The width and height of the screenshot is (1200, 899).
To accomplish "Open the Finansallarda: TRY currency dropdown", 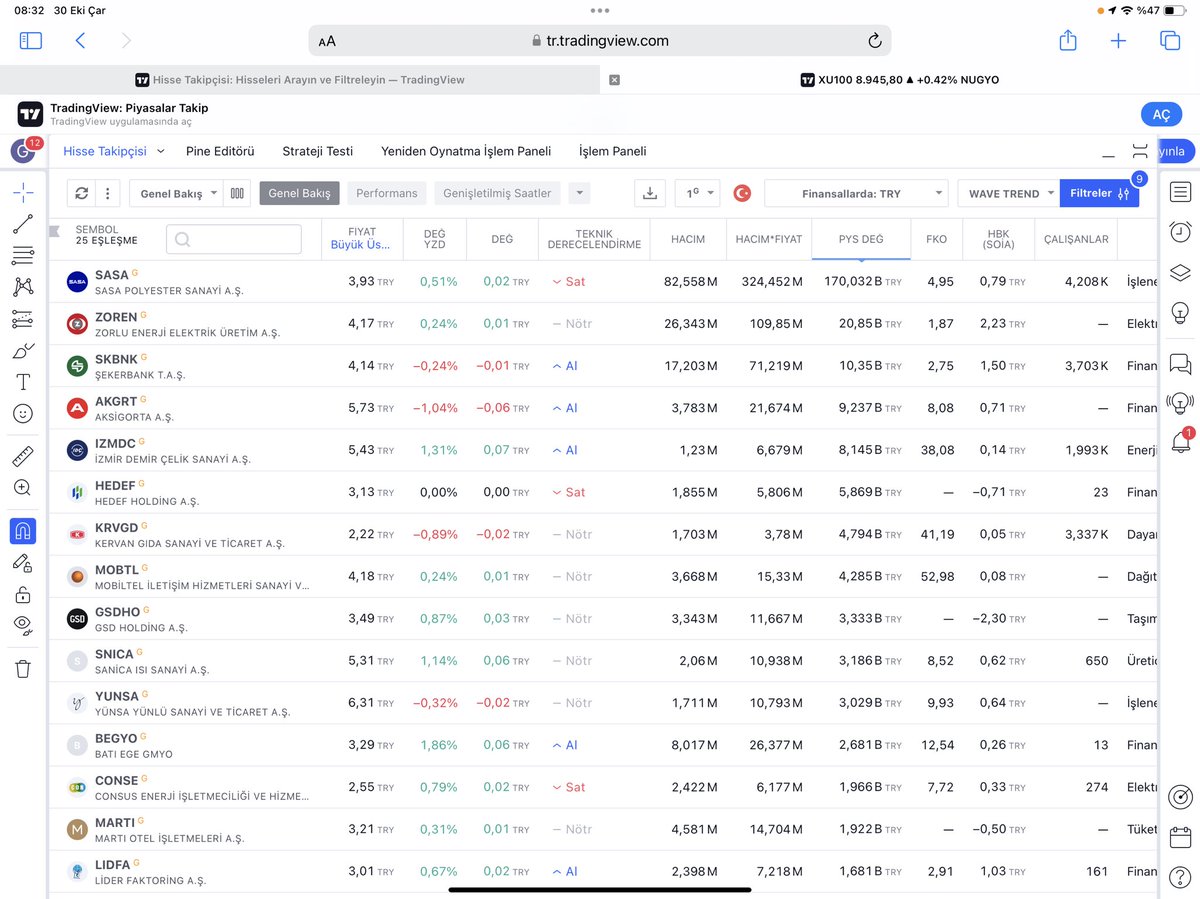I will click(x=856, y=193).
